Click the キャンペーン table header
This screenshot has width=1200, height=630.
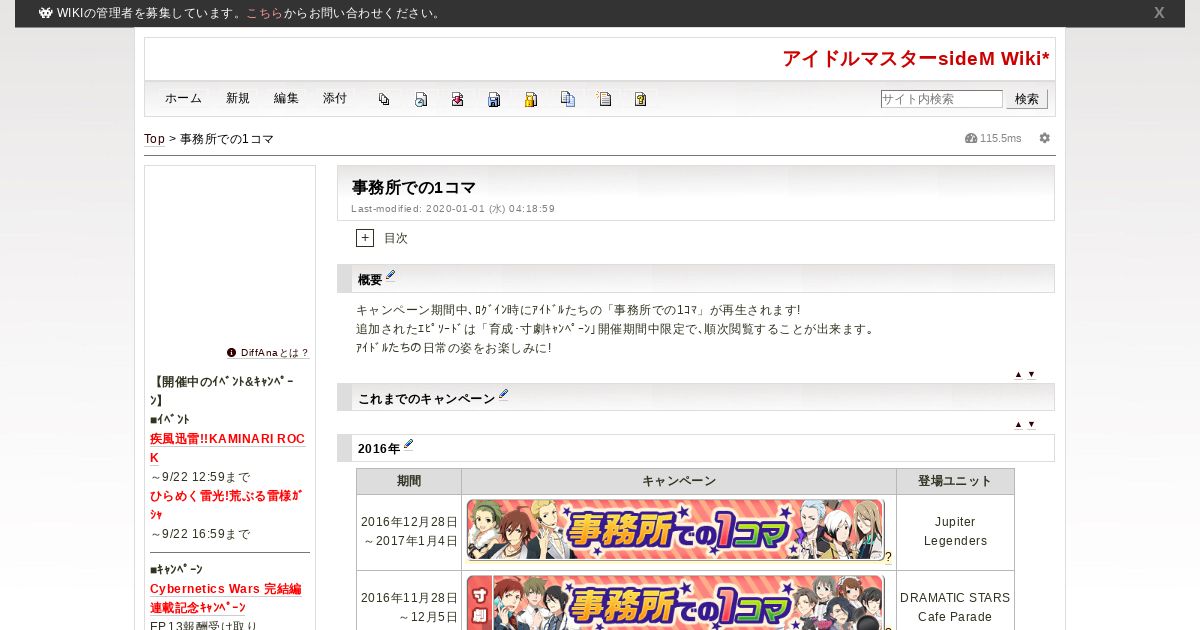pyautogui.click(x=679, y=481)
